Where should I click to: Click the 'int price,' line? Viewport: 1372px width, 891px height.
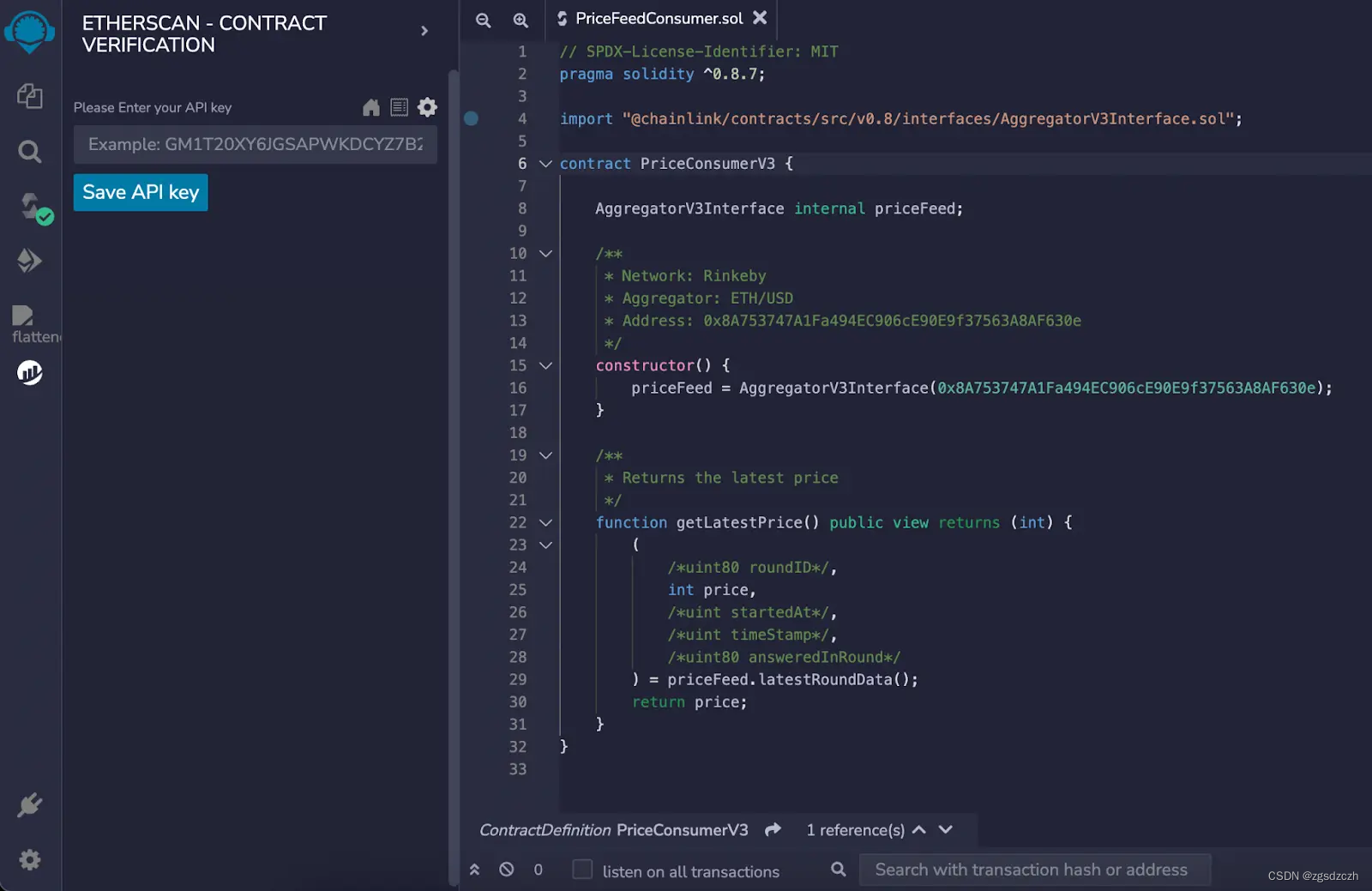(x=712, y=590)
